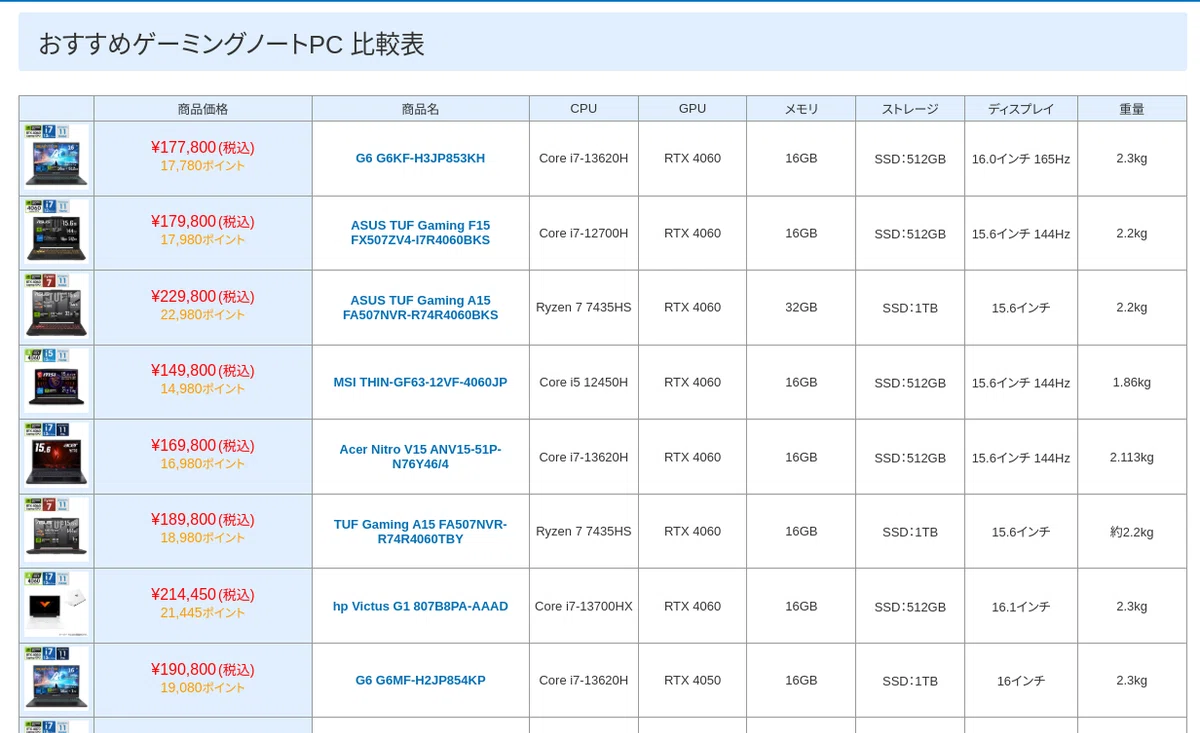Click the Core i7-12700H CPU cell
The height and width of the screenshot is (733, 1200).
click(x=583, y=233)
